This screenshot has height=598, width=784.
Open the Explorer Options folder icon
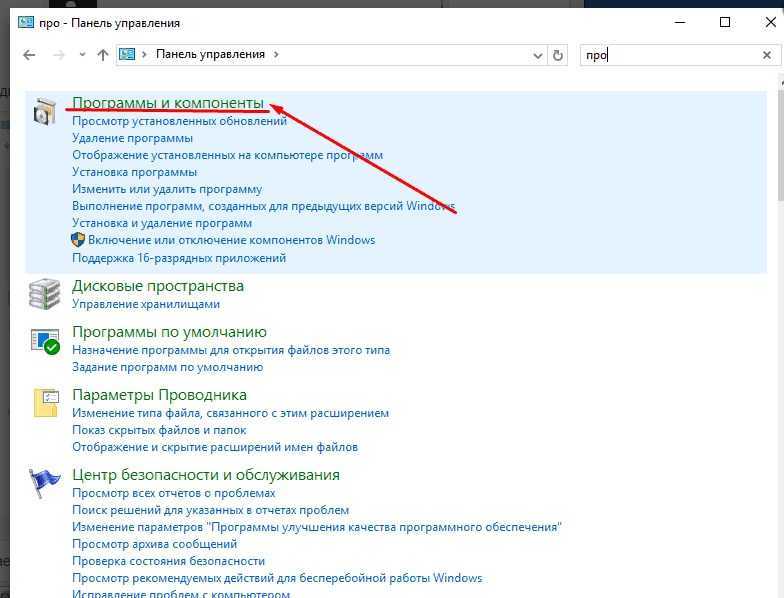[x=46, y=402]
